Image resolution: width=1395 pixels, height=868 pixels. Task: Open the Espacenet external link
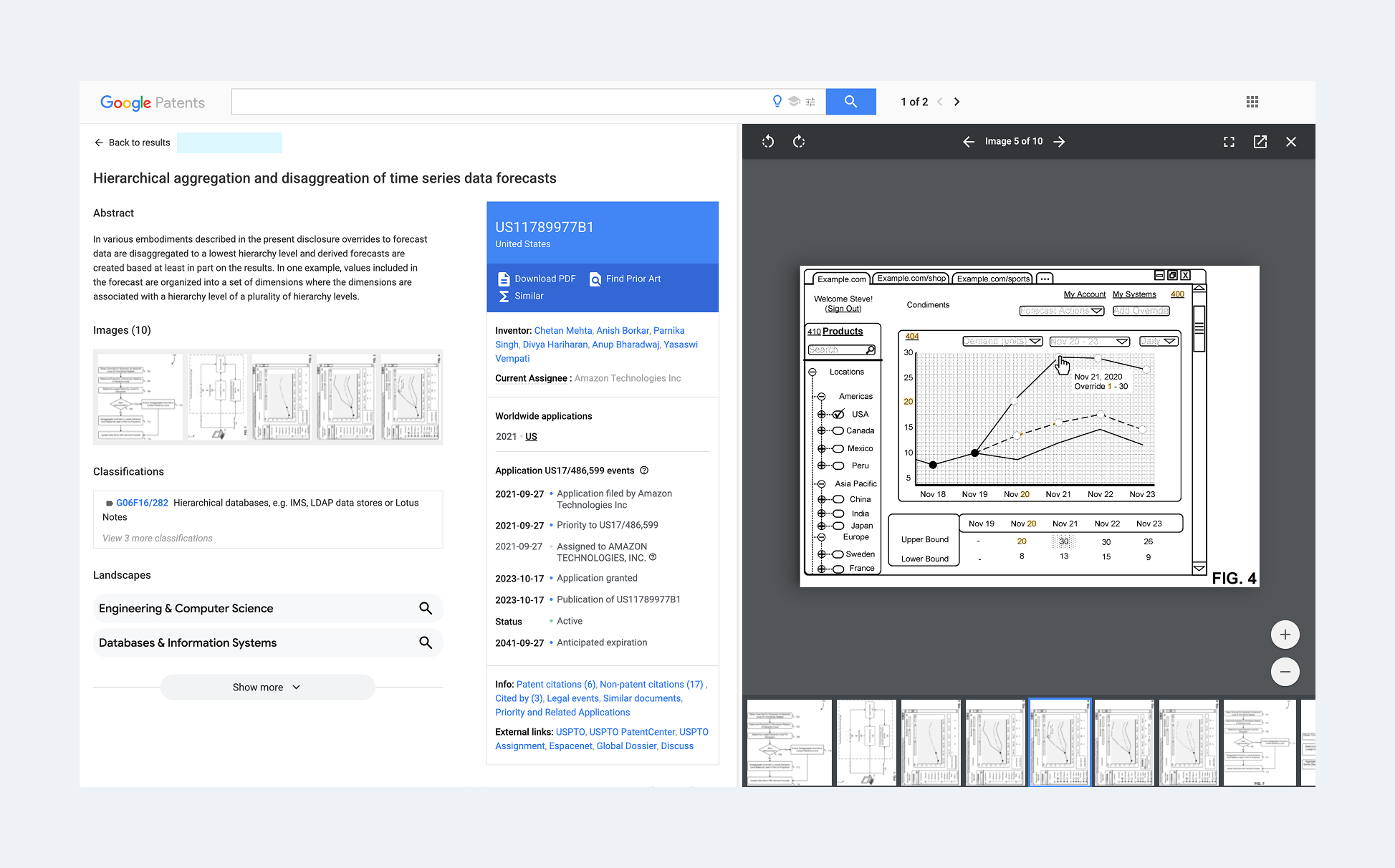click(570, 746)
